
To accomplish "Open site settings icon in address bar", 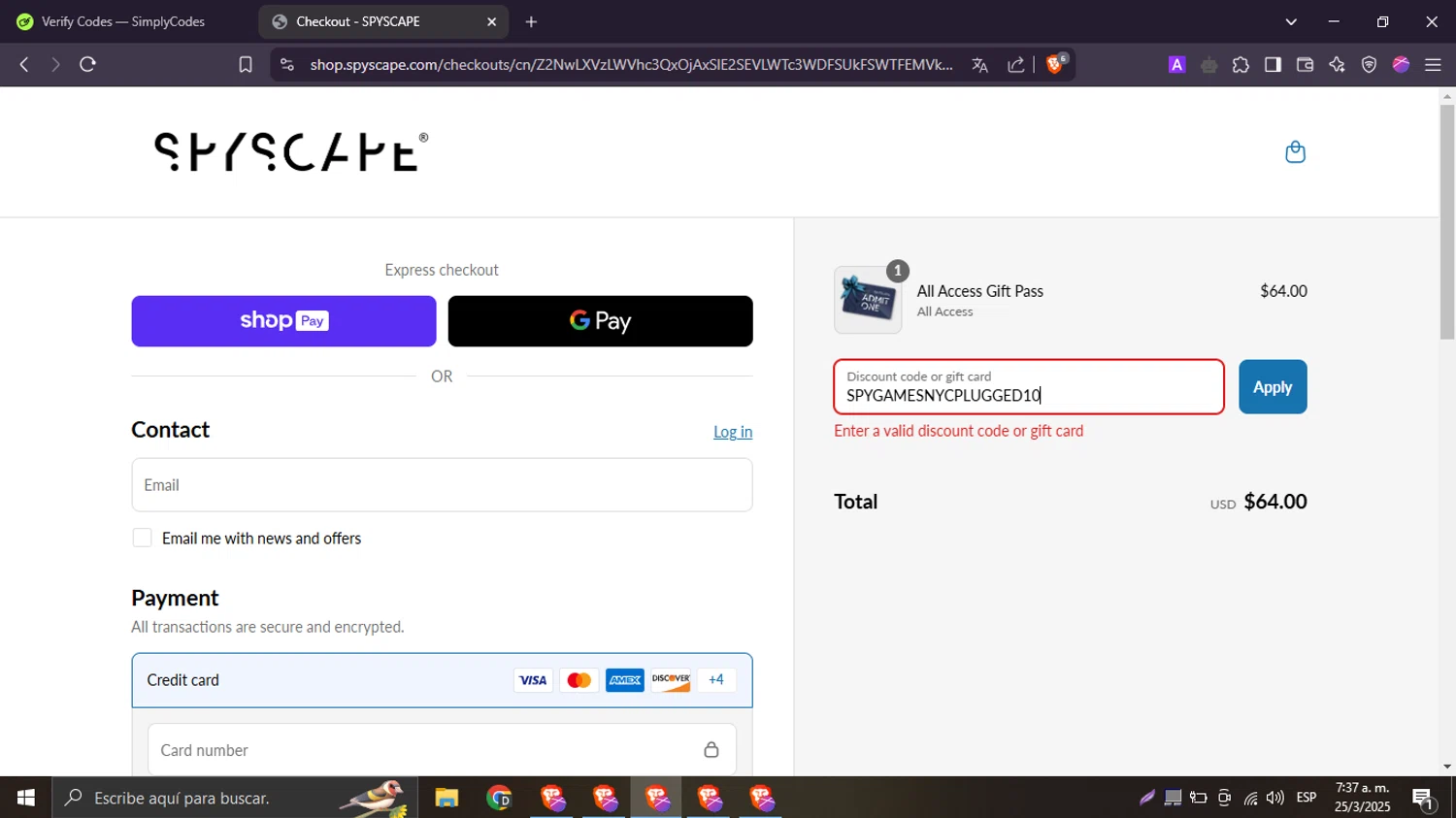I will 286,65.
